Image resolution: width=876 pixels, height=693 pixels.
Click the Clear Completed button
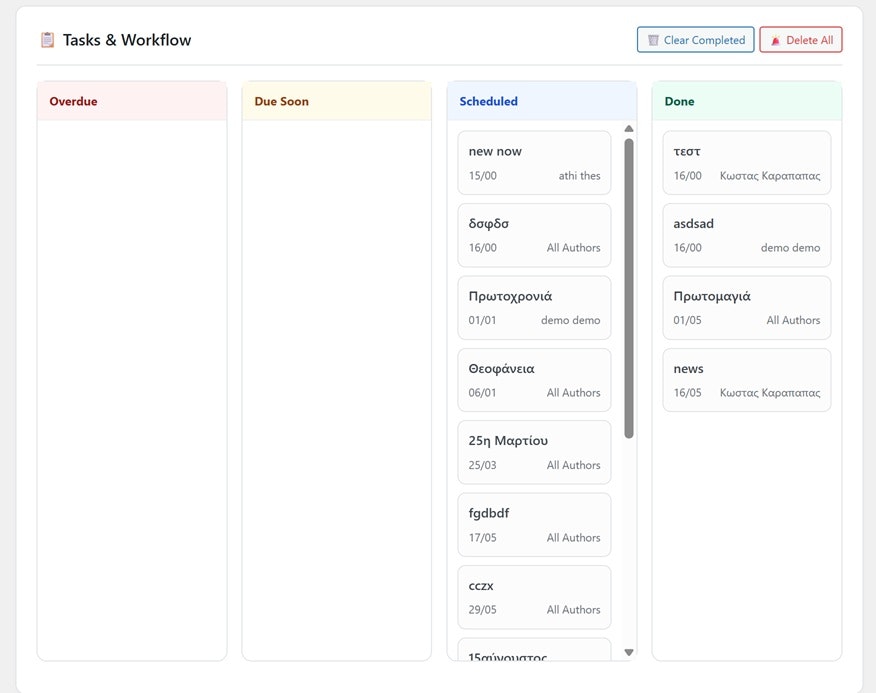point(696,40)
